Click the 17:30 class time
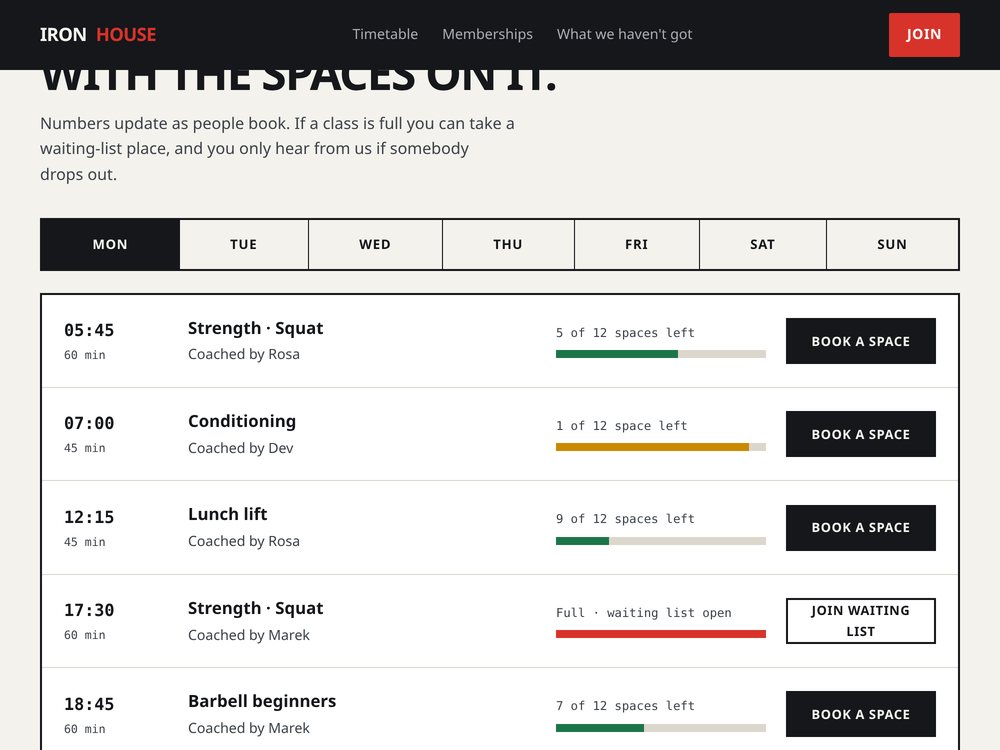 89,610
